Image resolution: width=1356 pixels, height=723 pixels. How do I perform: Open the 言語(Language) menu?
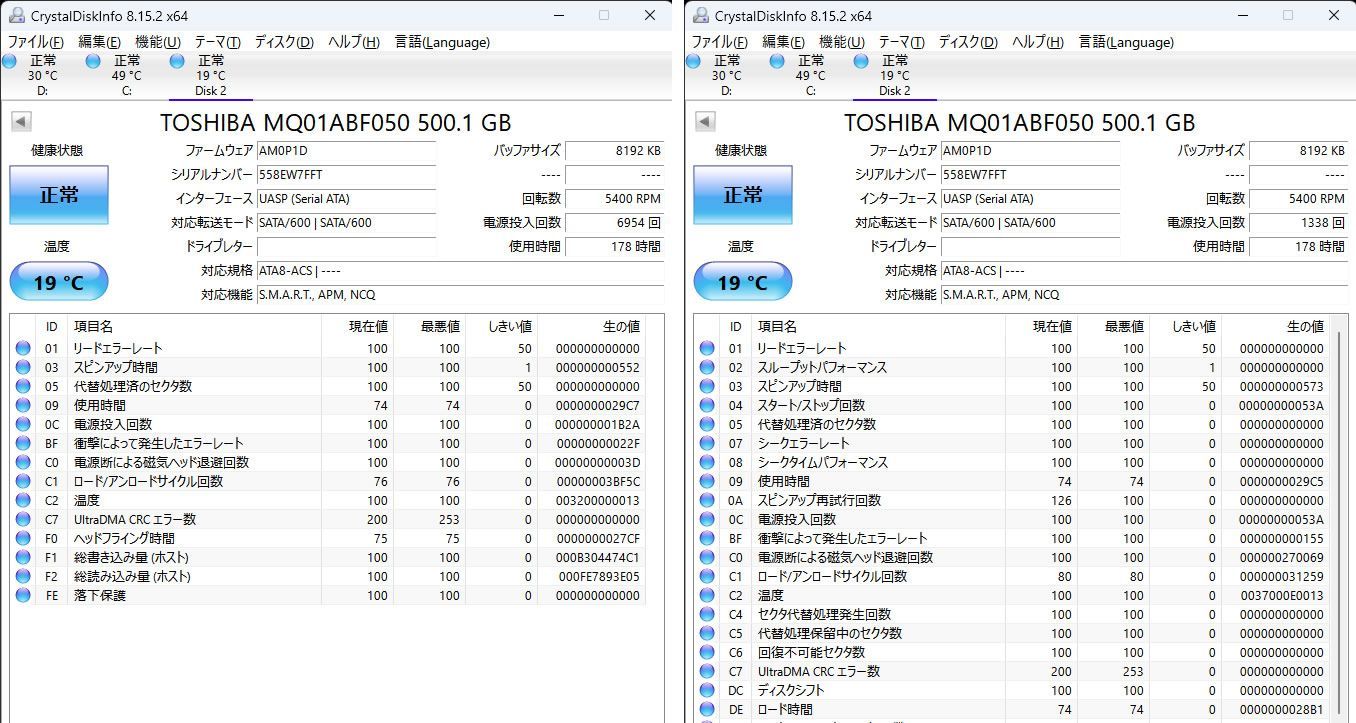(x=441, y=42)
